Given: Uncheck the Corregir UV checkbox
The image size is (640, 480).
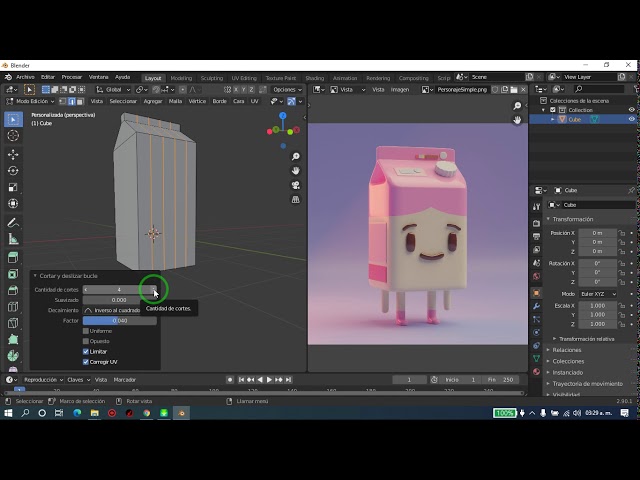Looking at the screenshot, I should click(86, 362).
